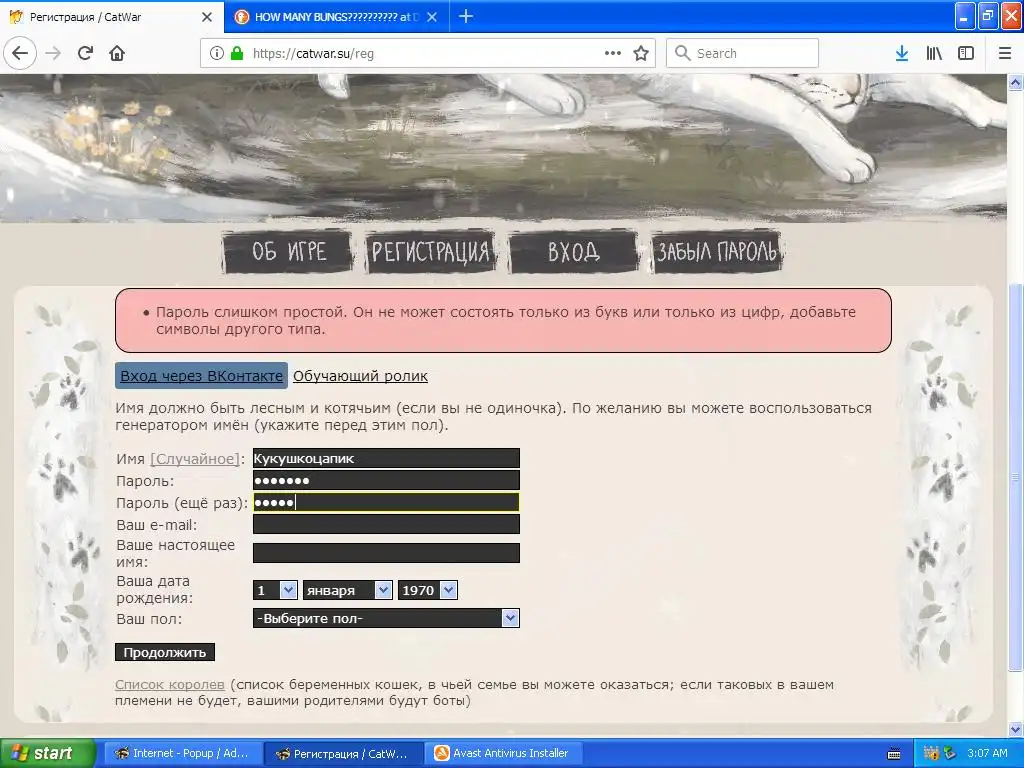Open the ЗАБЫЛ ПАРОЛЬ menu button
1024x768 pixels.
716,251
